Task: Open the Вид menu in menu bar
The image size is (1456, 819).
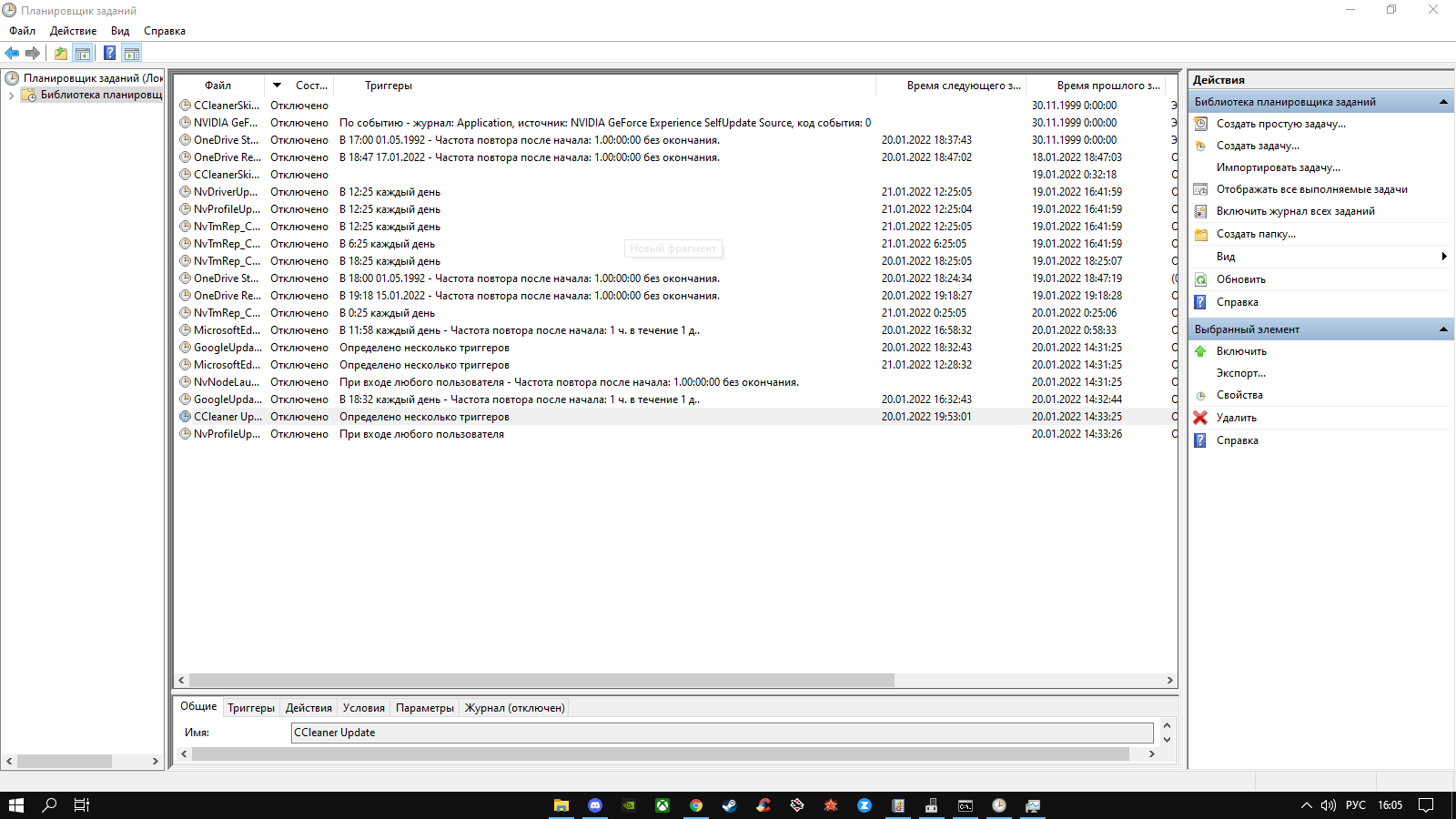Action: pyautogui.click(x=120, y=31)
